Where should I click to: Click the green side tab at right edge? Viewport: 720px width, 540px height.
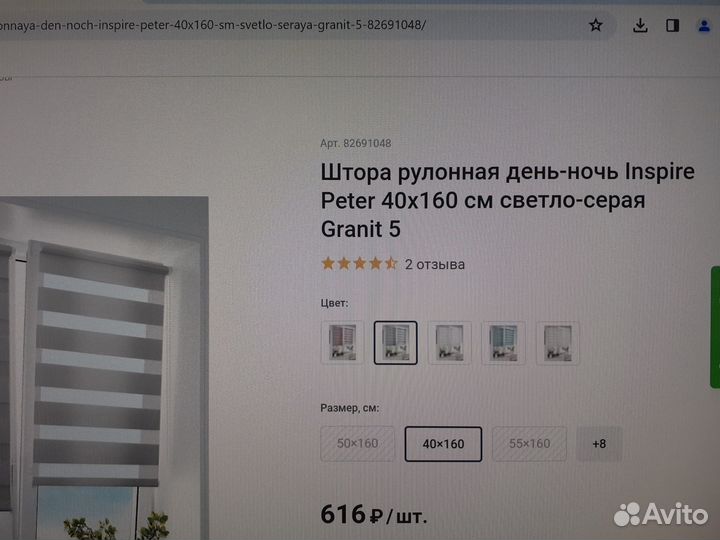pos(715,327)
